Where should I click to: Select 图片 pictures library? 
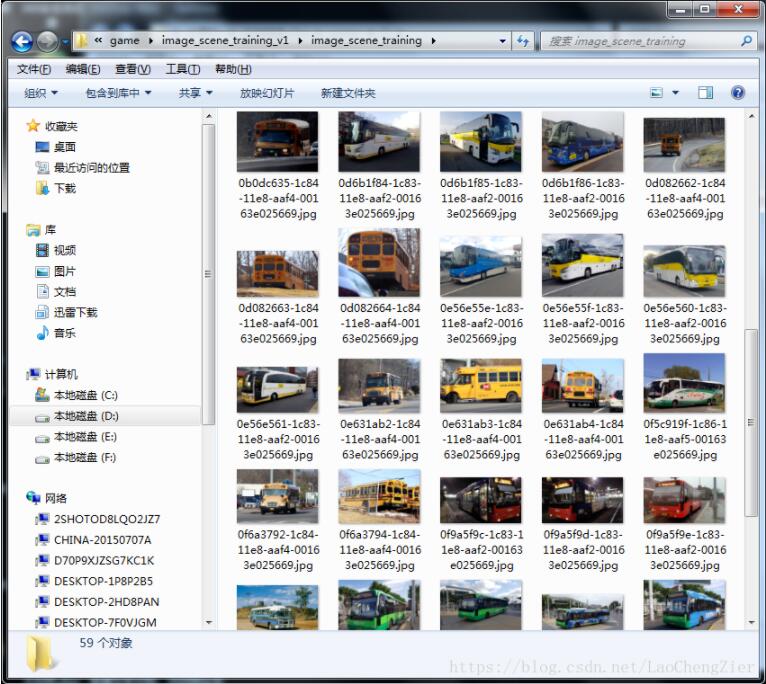pos(56,271)
